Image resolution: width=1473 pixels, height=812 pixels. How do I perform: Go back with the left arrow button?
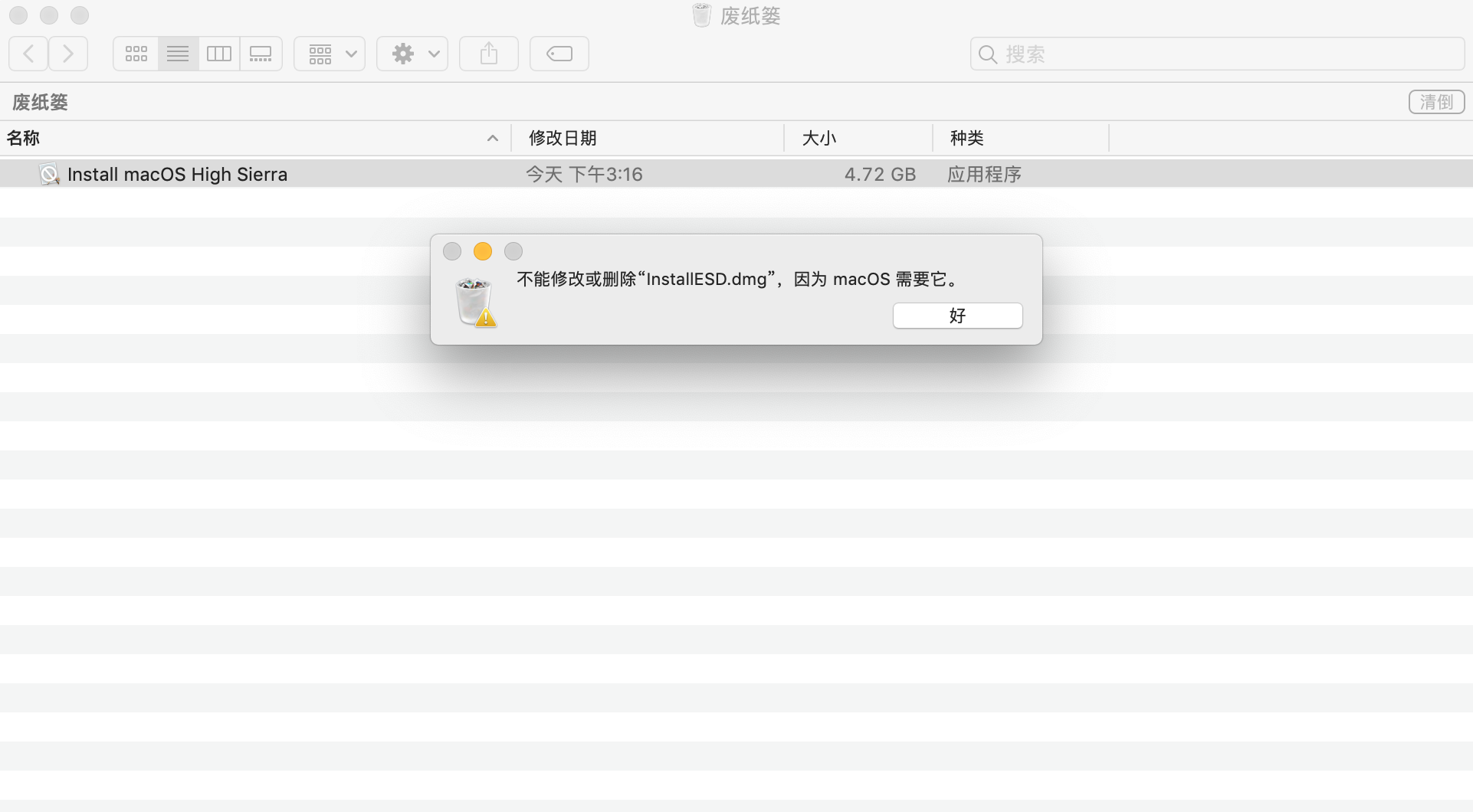click(28, 54)
